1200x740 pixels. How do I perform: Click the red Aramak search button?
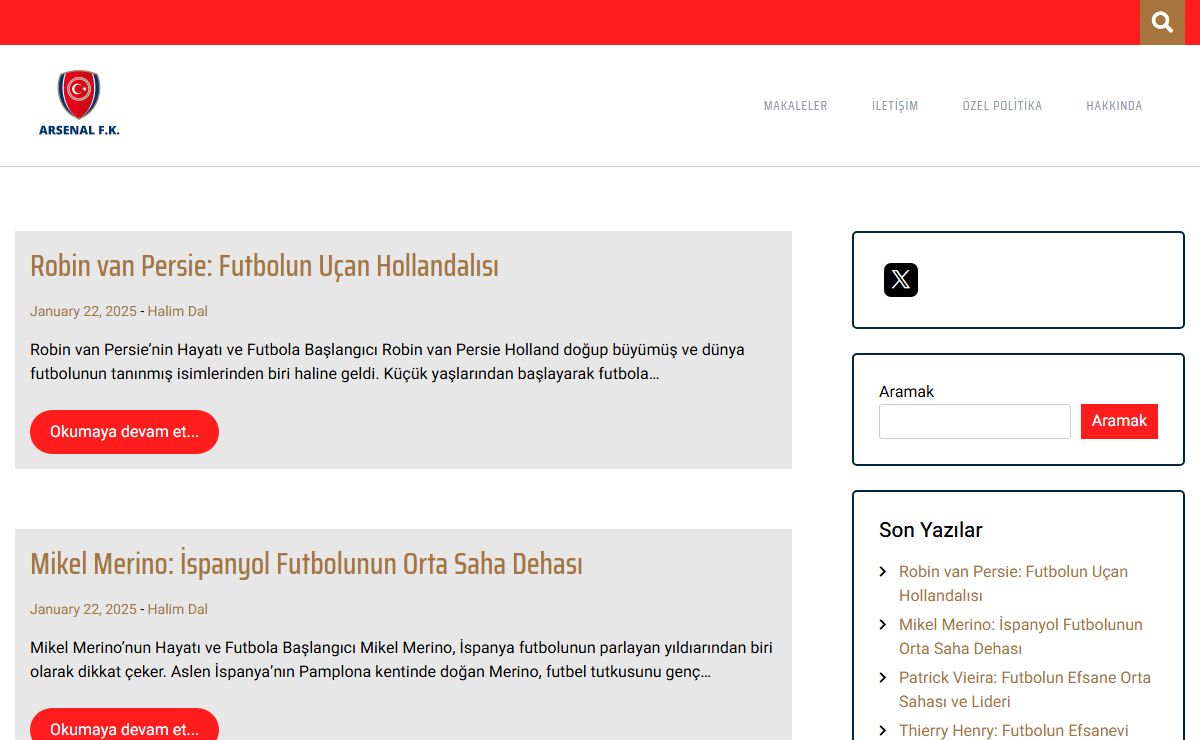[1119, 421]
